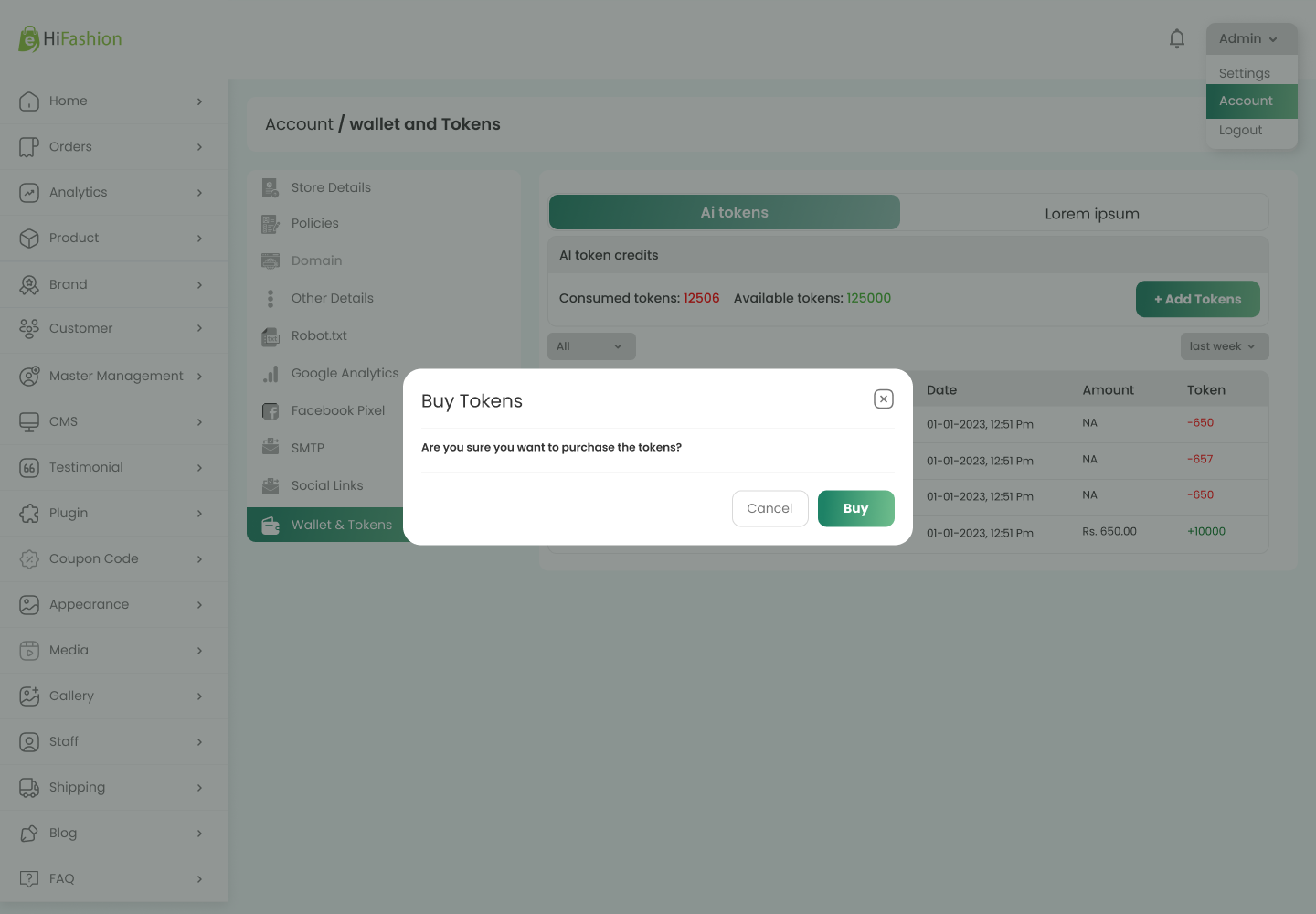Expand the Customer menu chevron

tap(199, 329)
